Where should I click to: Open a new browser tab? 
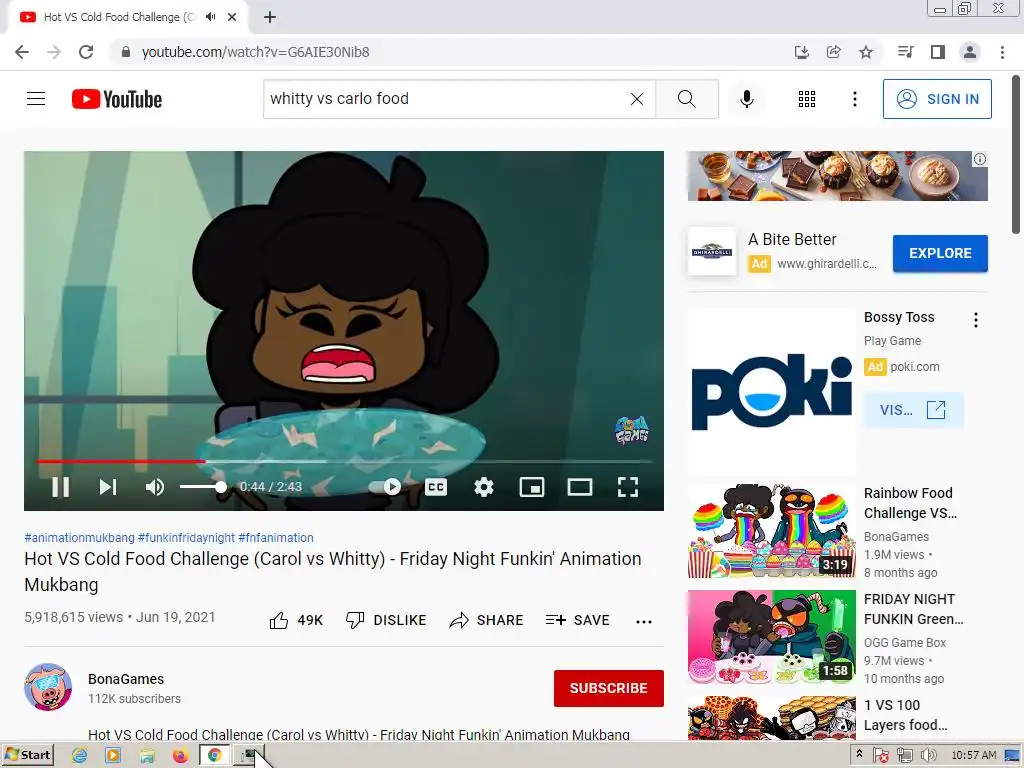270,17
